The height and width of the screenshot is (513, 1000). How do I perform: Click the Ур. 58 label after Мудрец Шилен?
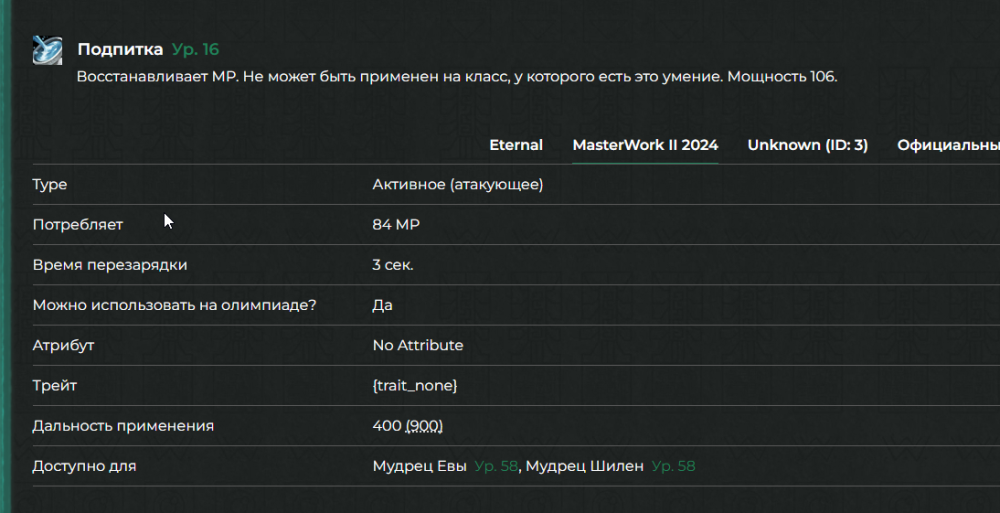(x=673, y=466)
